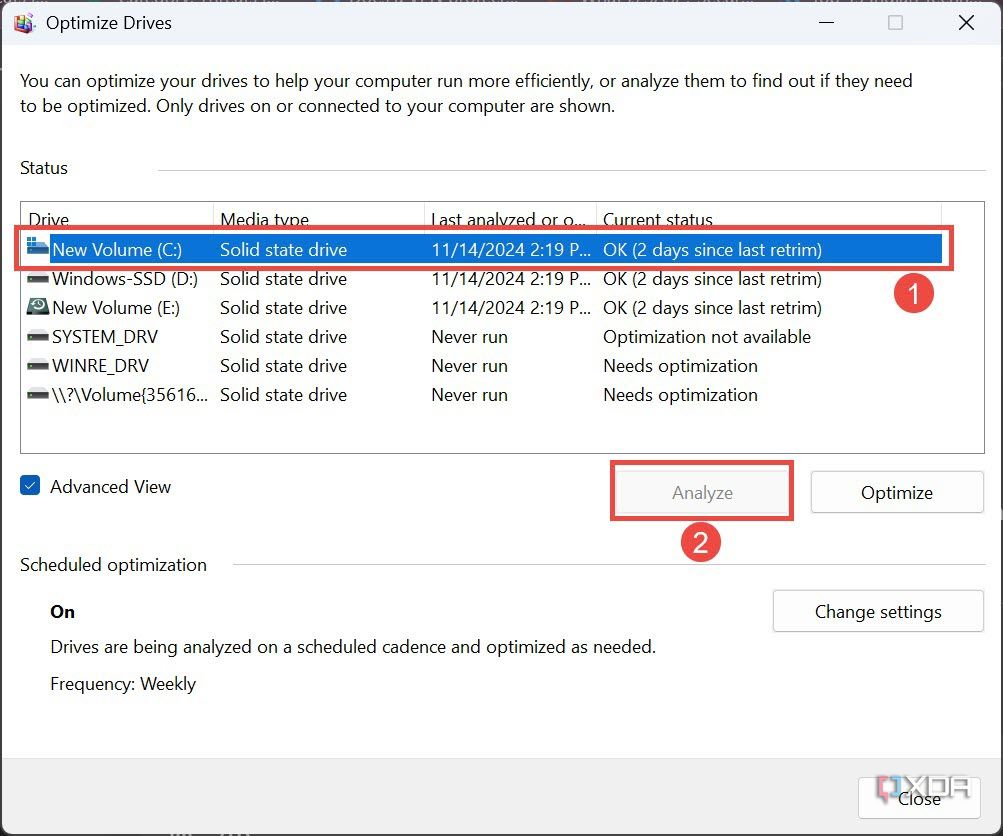This screenshot has height=836, width=1003.
Task: Click the Last analyzed or optimized column header
Action: [x=509, y=219]
